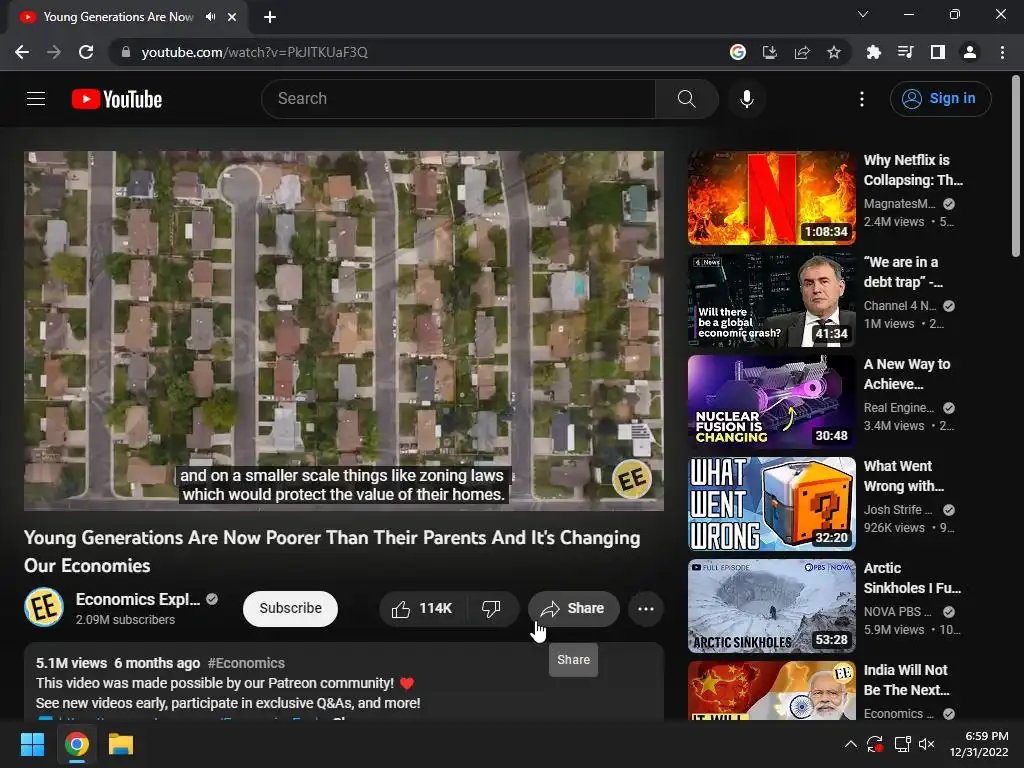This screenshot has height=768, width=1024.
Task: Click the lock site info icon
Action: click(126, 52)
